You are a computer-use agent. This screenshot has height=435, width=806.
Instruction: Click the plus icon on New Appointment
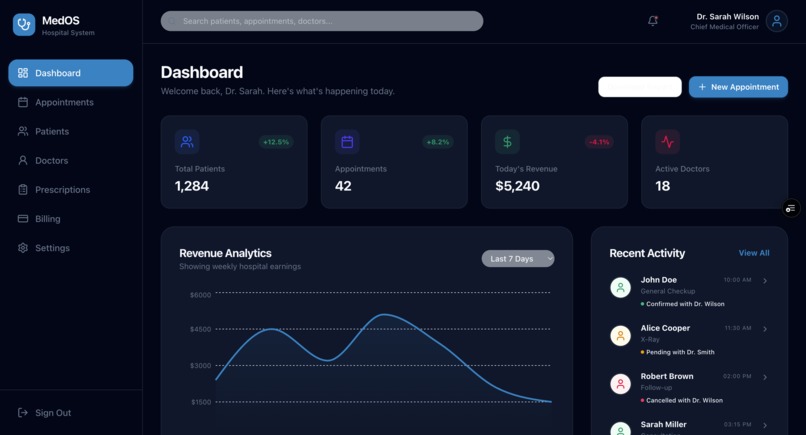[x=702, y=87]
